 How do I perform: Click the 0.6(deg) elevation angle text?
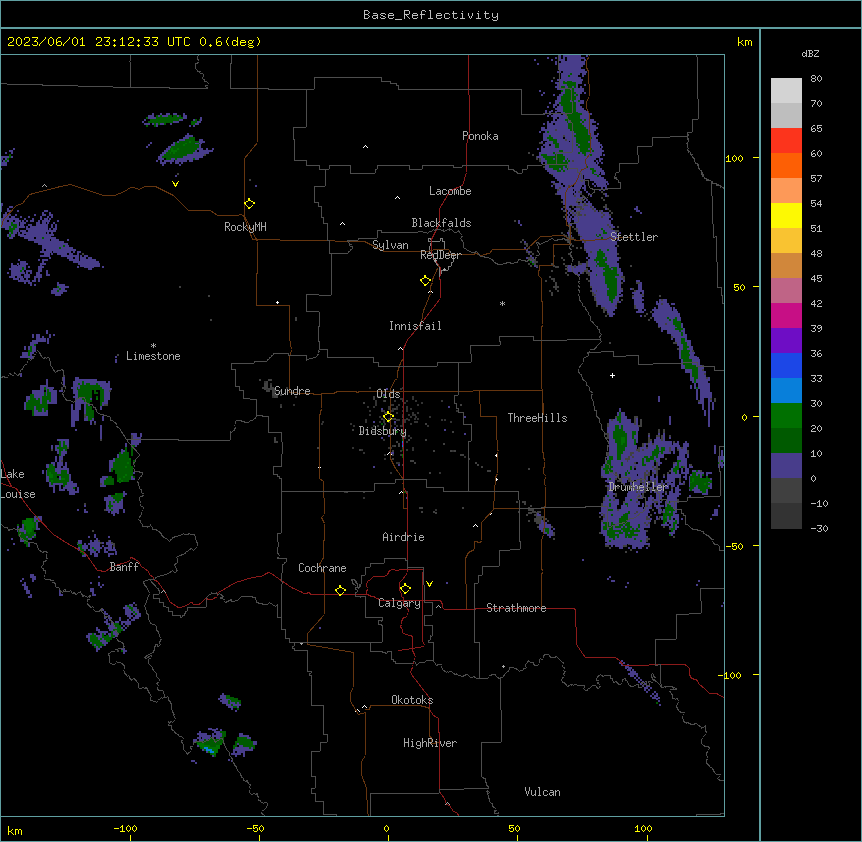tap(230, 42)
